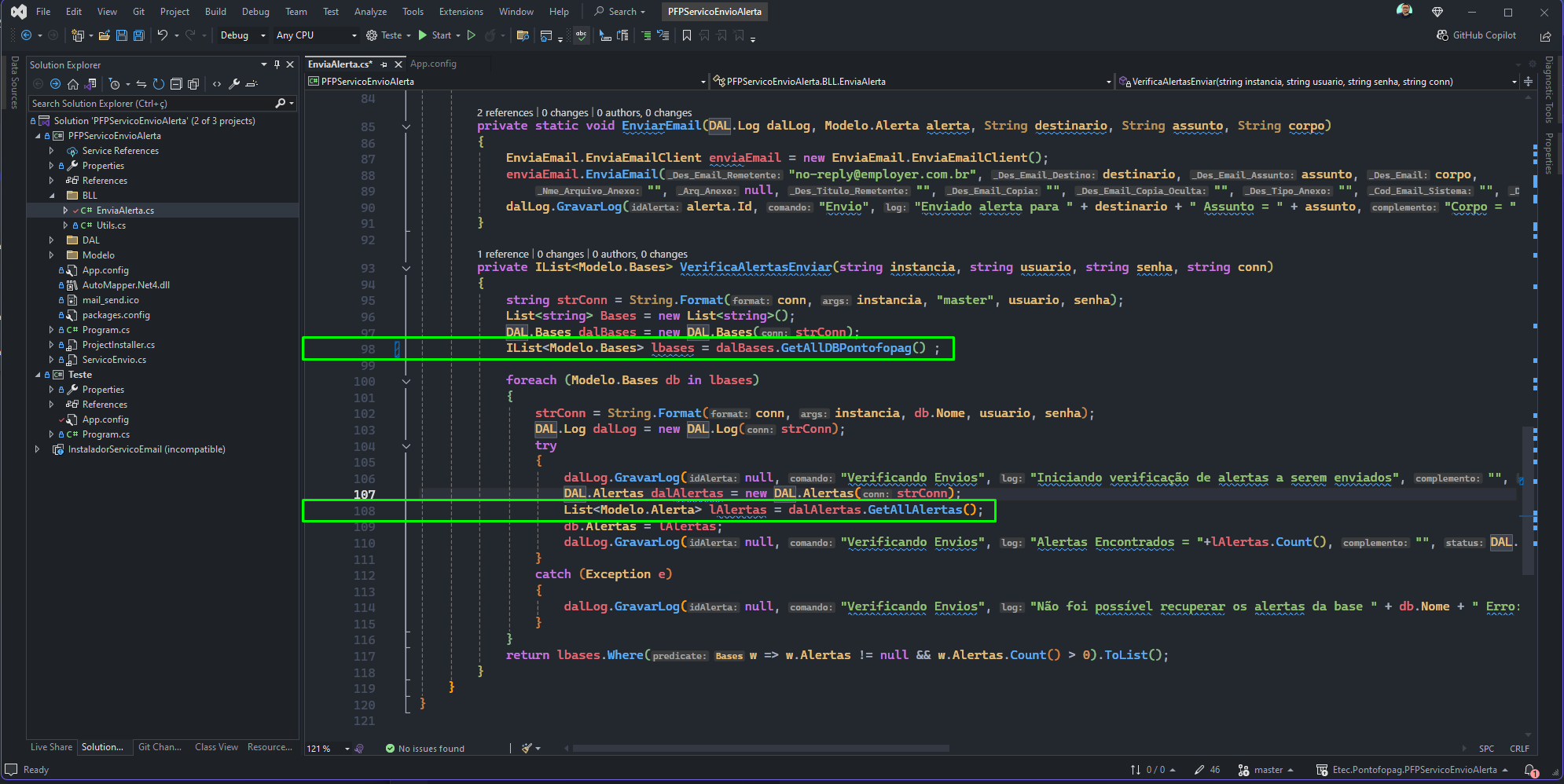The height and width of the screenshot is (784, 1564).
Task: Collapse the foreach block at line 100
Action: 406,381
